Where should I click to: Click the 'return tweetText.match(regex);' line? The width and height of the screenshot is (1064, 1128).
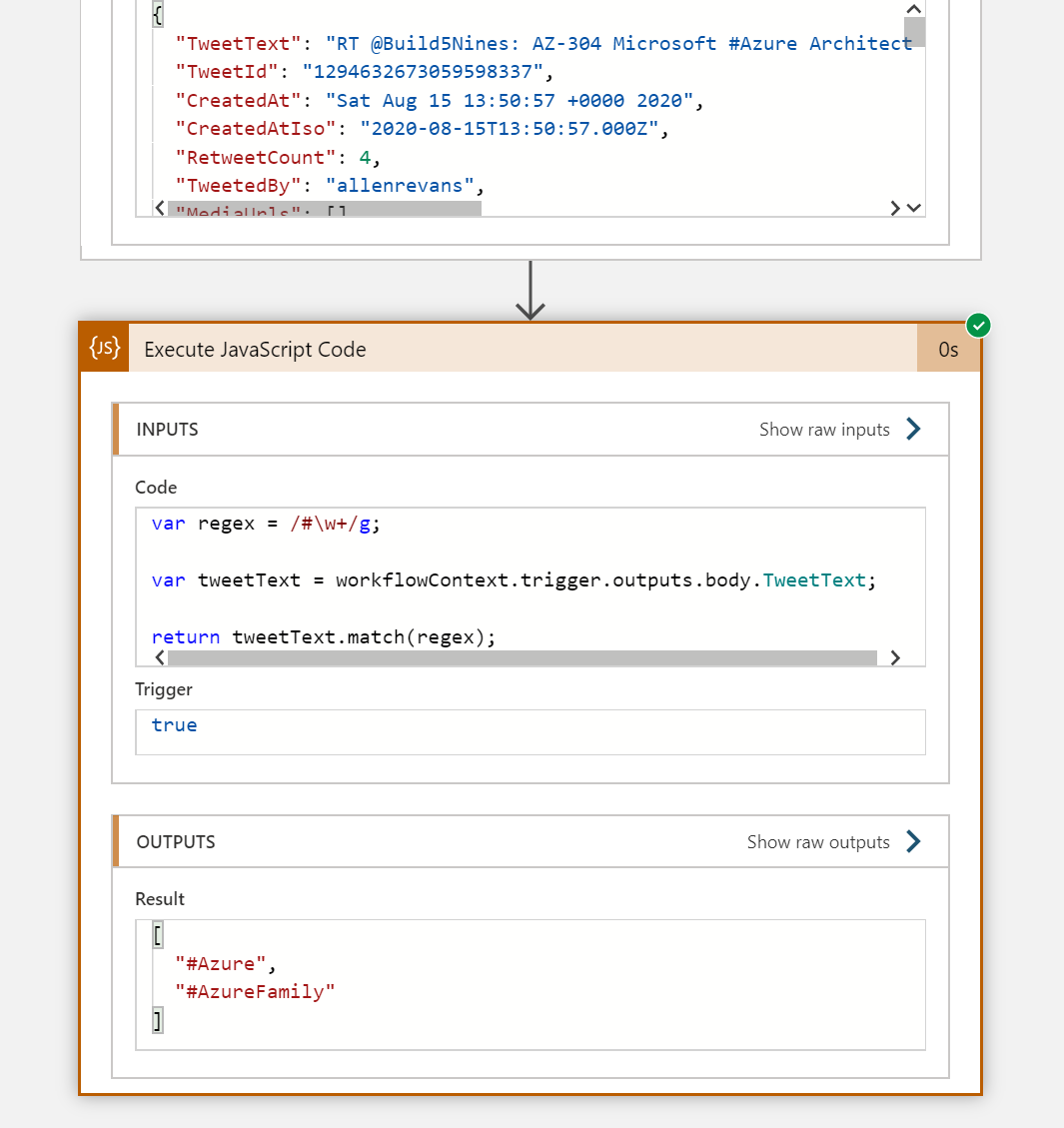(x=323, y=637)
